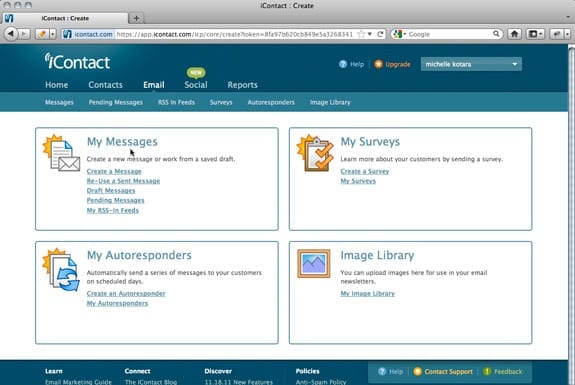Bookmark the page with the star icon
This screenshot has width=575, height=385.
[x=361, y=34]
